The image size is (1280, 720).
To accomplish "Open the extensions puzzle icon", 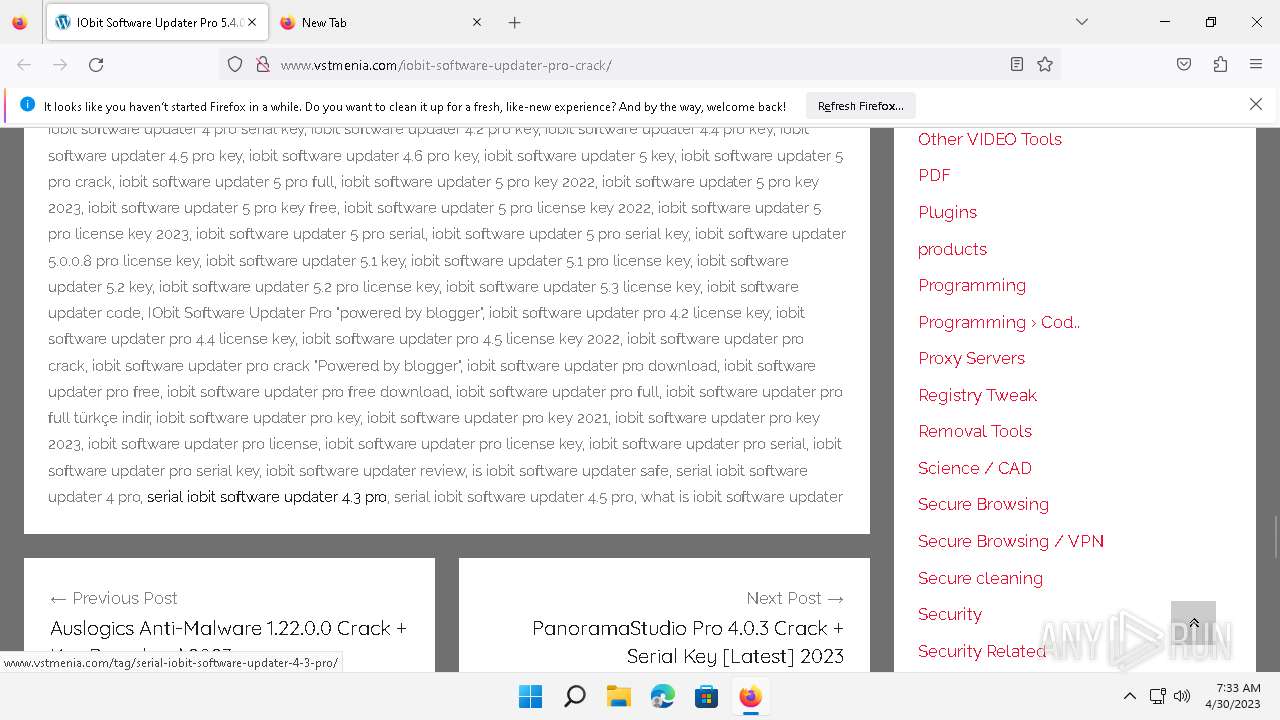I will point(1220,64).
